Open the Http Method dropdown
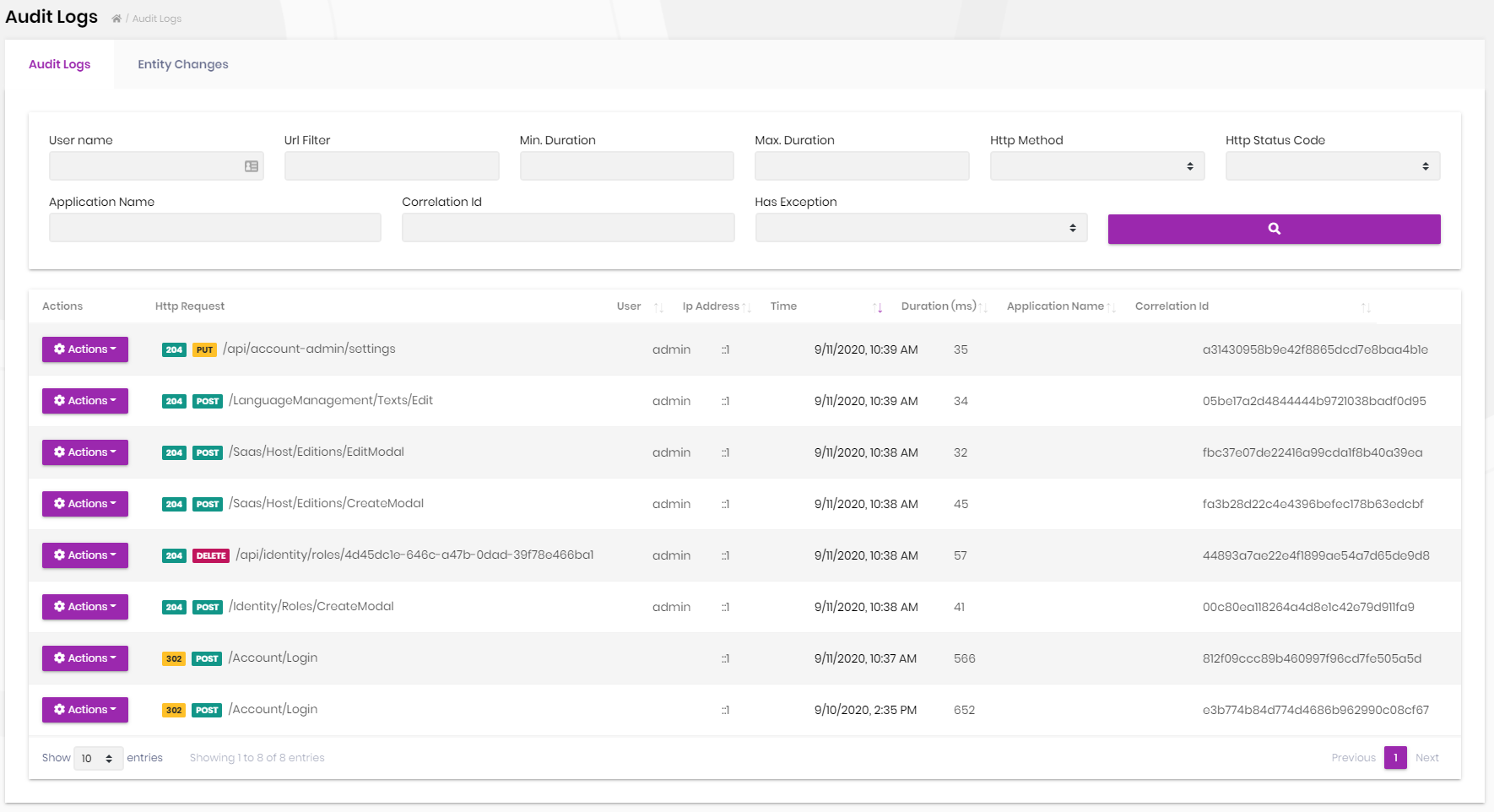Image resolution: width=1494 pixels, height=812 pixels. (1096, 166)
